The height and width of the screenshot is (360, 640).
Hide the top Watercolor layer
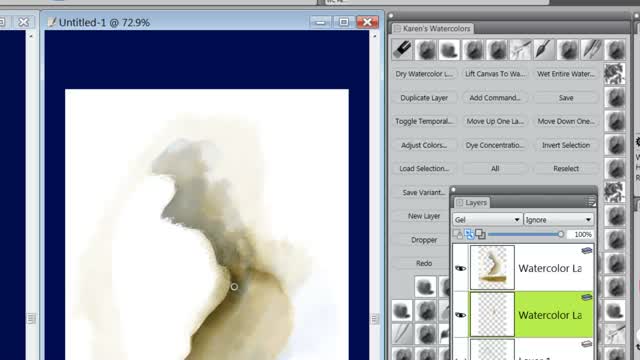(x=460, y=268)
